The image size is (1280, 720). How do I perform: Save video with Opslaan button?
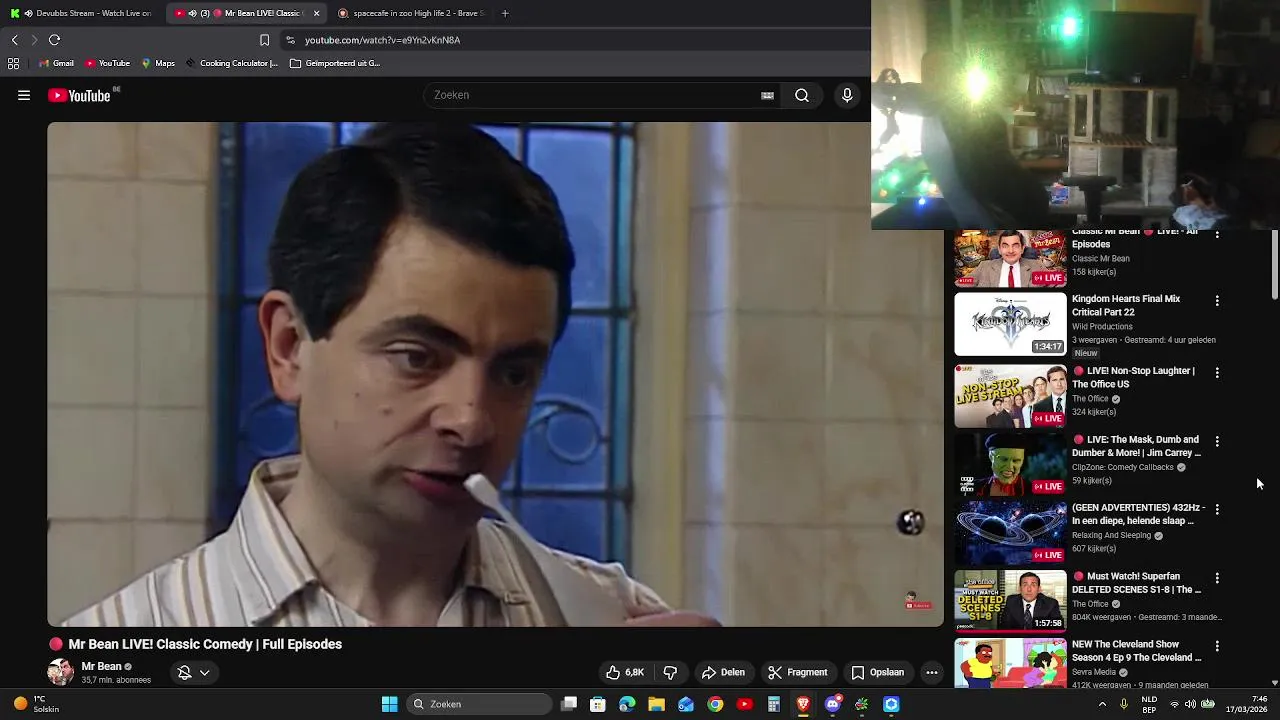pyautogui.click(x=878, y=672)
